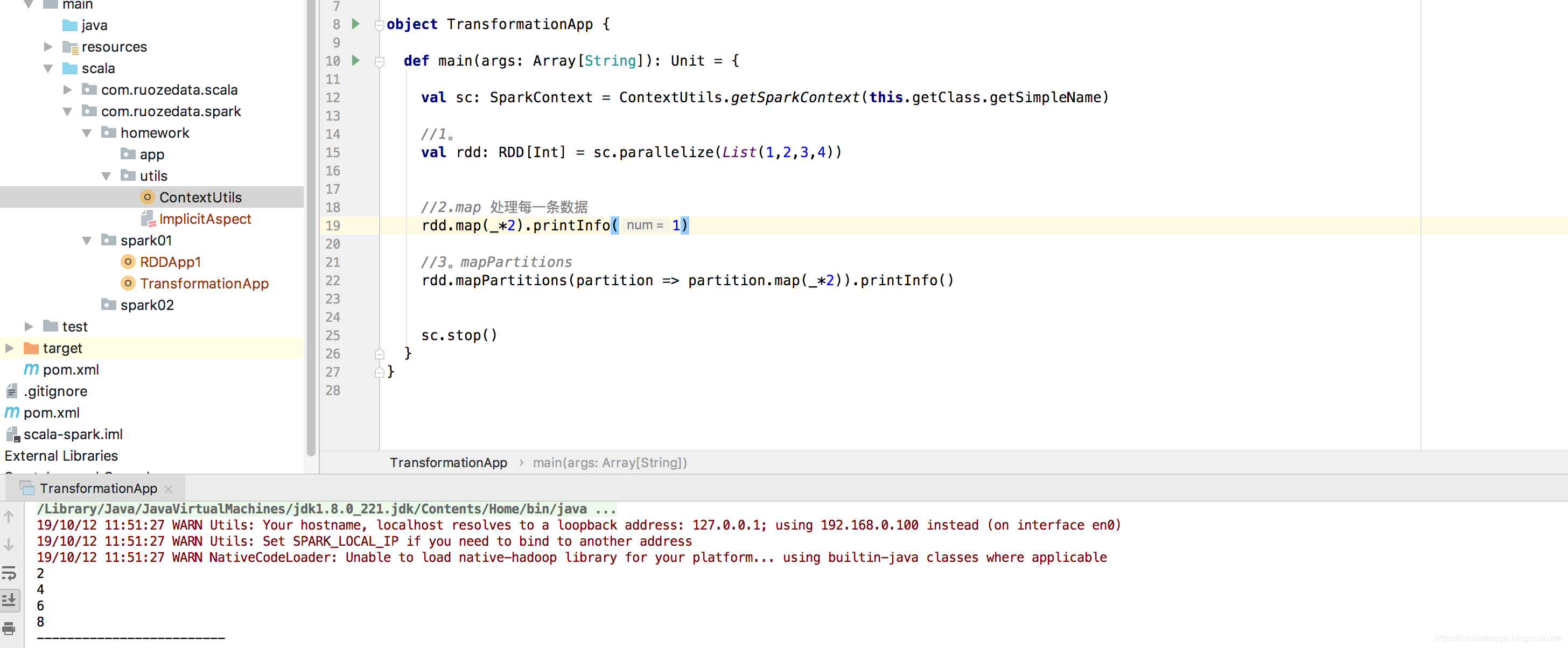Image resolution: width=1568 pixels, height=648 pixels.
Task: Collapse the homework package
Action: point(87,132)
